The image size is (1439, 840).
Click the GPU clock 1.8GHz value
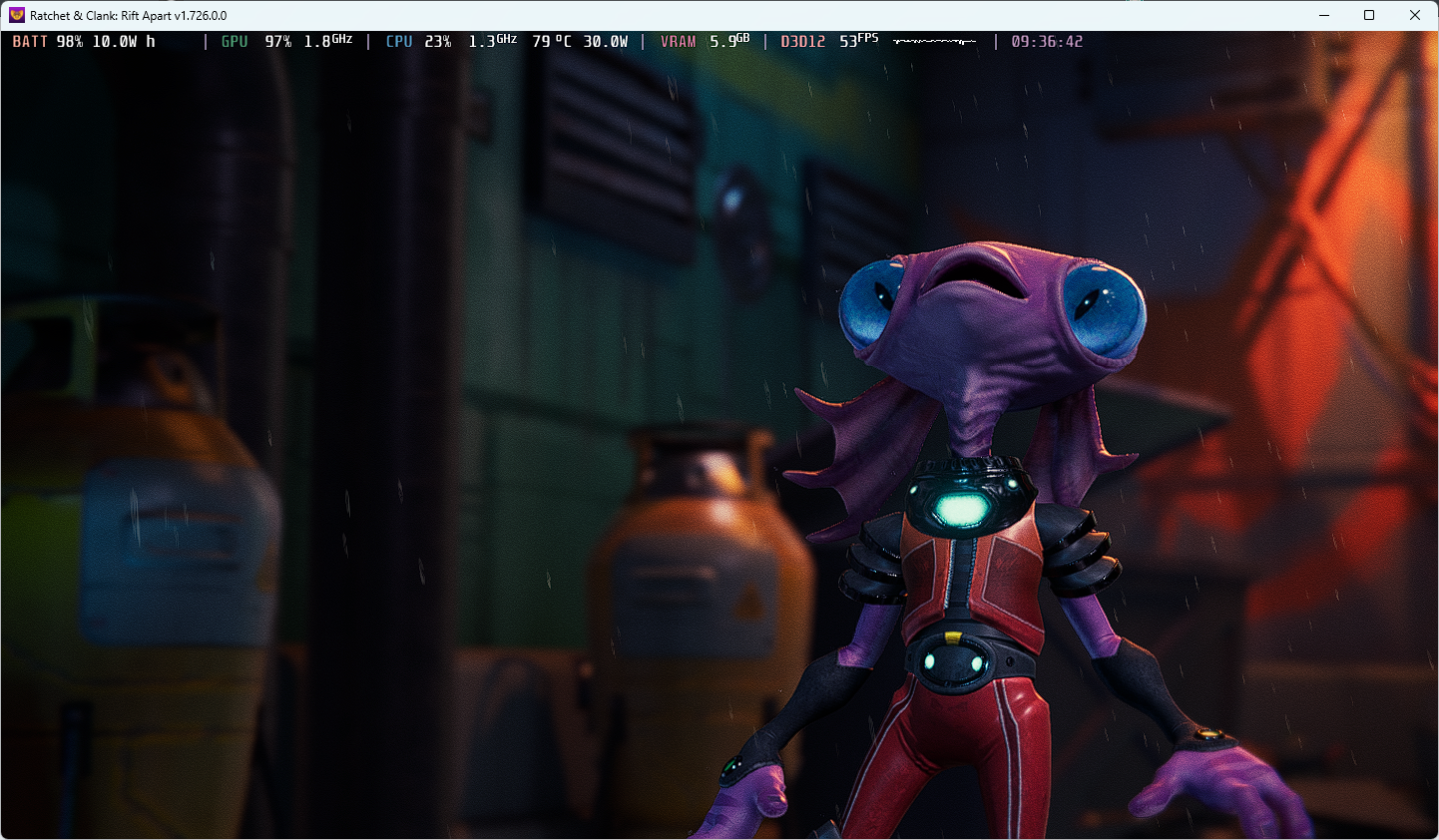pos(328,41)
